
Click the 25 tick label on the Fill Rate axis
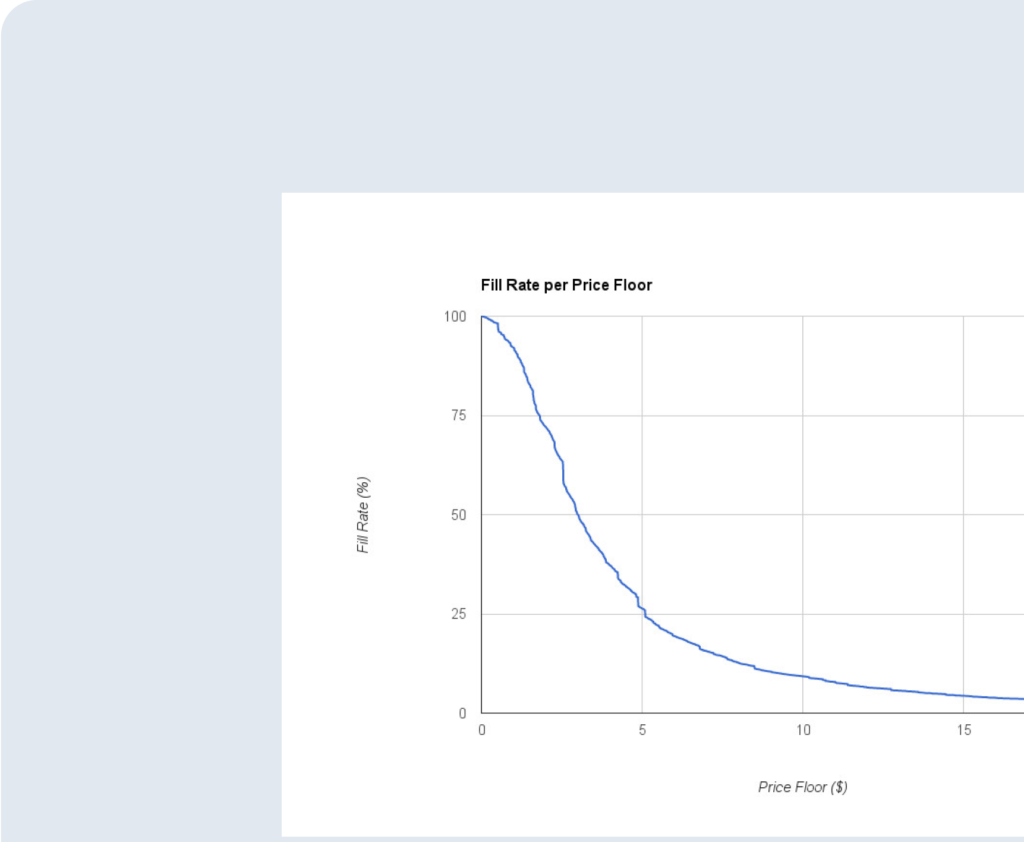coord(458,614)
